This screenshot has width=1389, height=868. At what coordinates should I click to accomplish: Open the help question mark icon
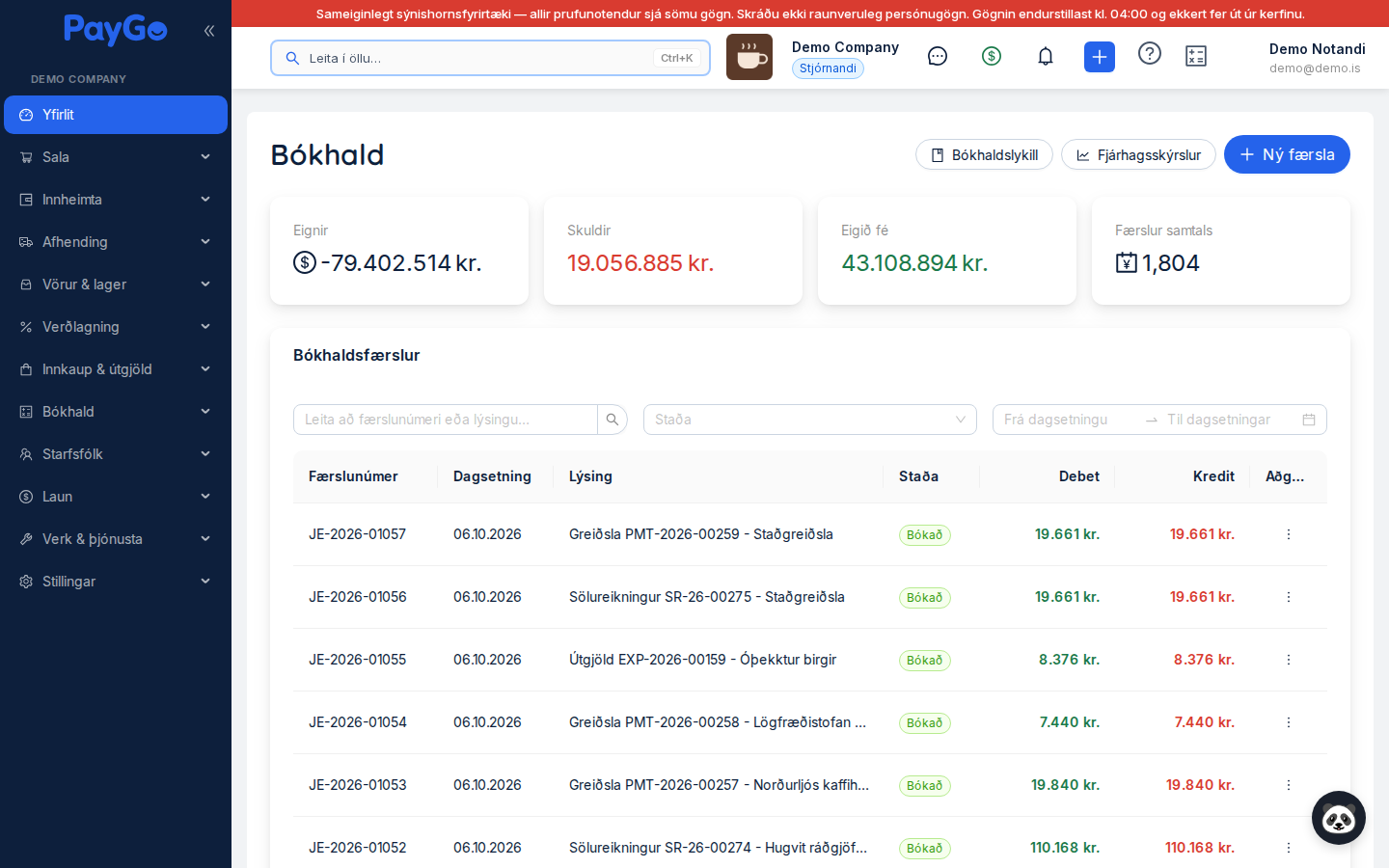tap(1150, 54)
